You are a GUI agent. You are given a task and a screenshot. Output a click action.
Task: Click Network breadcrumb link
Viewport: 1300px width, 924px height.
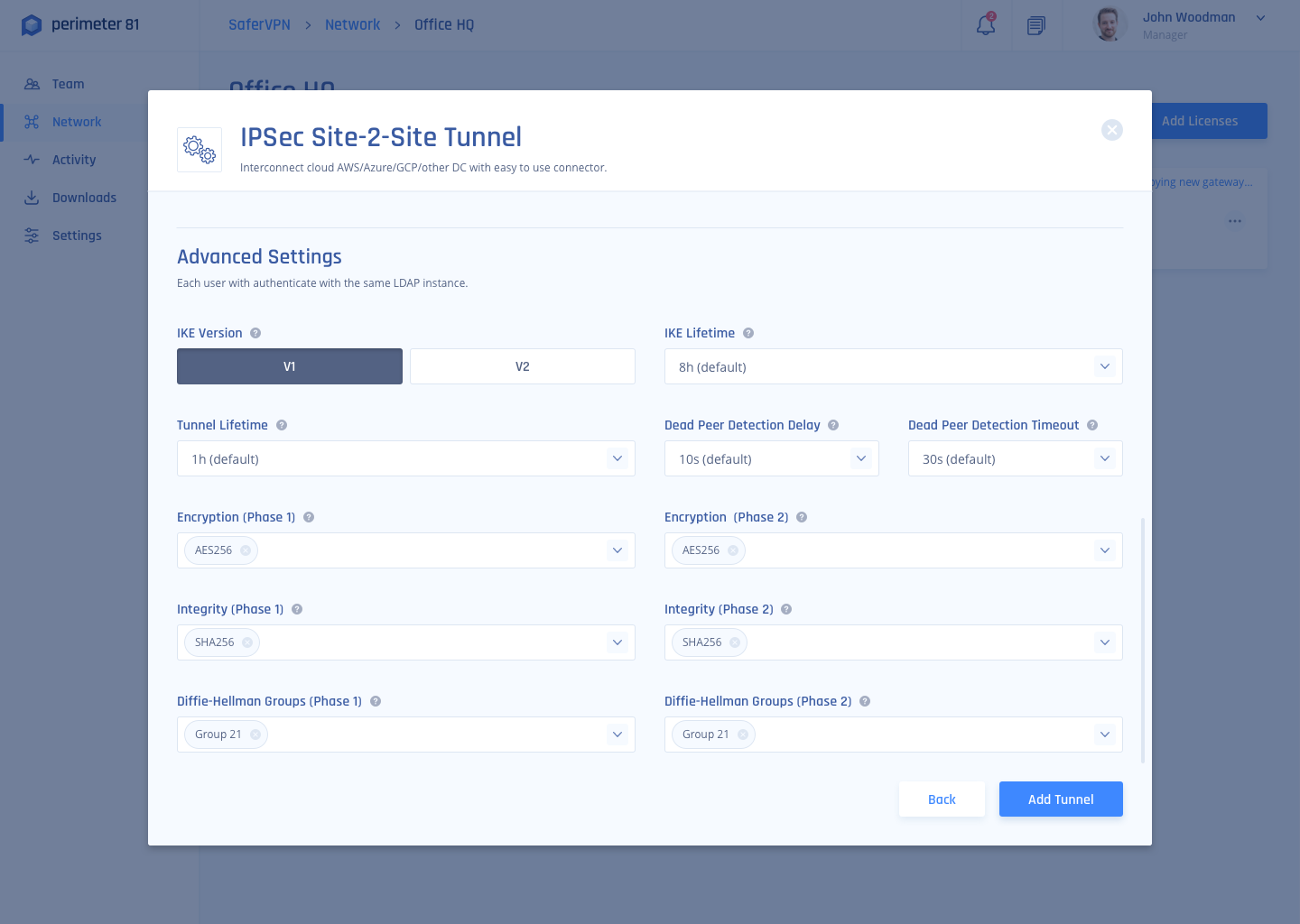[x=352, y=24]
